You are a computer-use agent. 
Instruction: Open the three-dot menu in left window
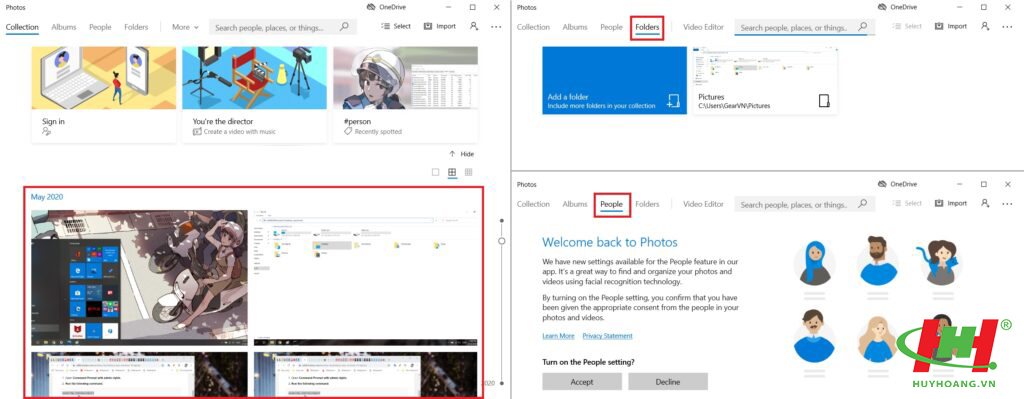[x=496, y=27]
